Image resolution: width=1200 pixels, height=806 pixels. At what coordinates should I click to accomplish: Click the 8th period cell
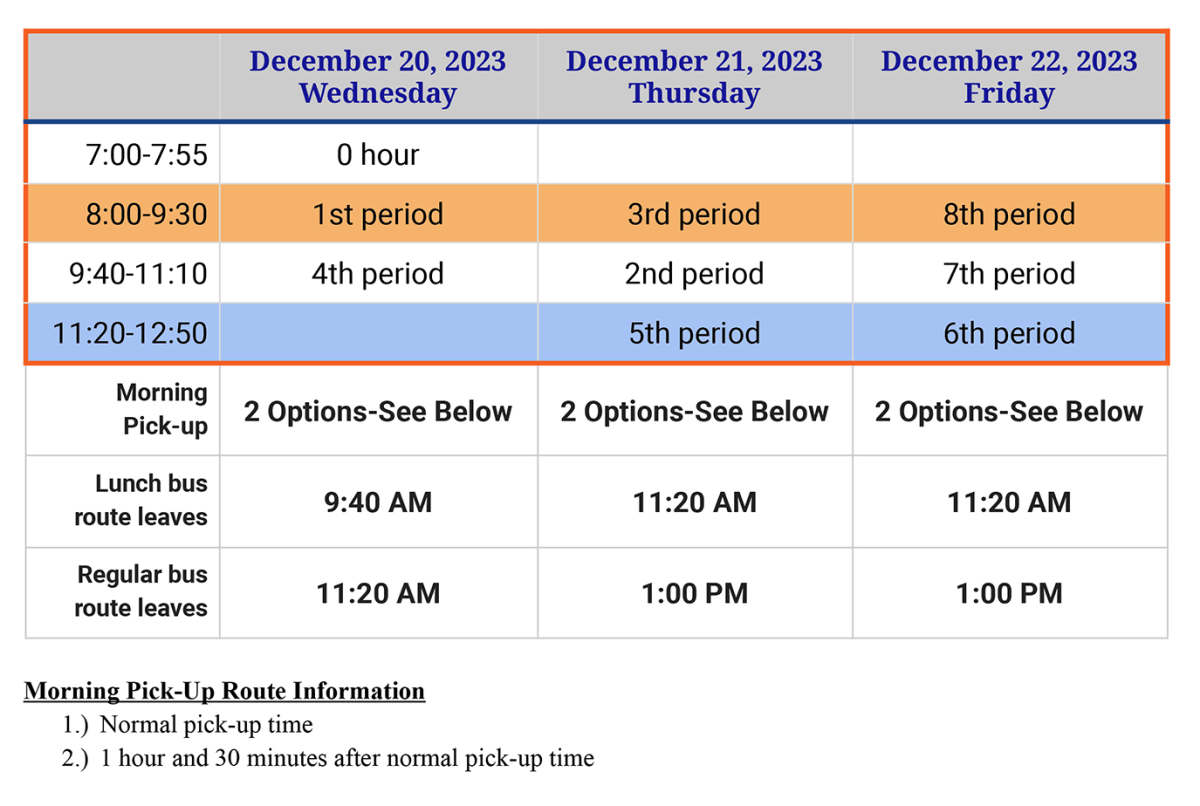(x=1009, y=214)
